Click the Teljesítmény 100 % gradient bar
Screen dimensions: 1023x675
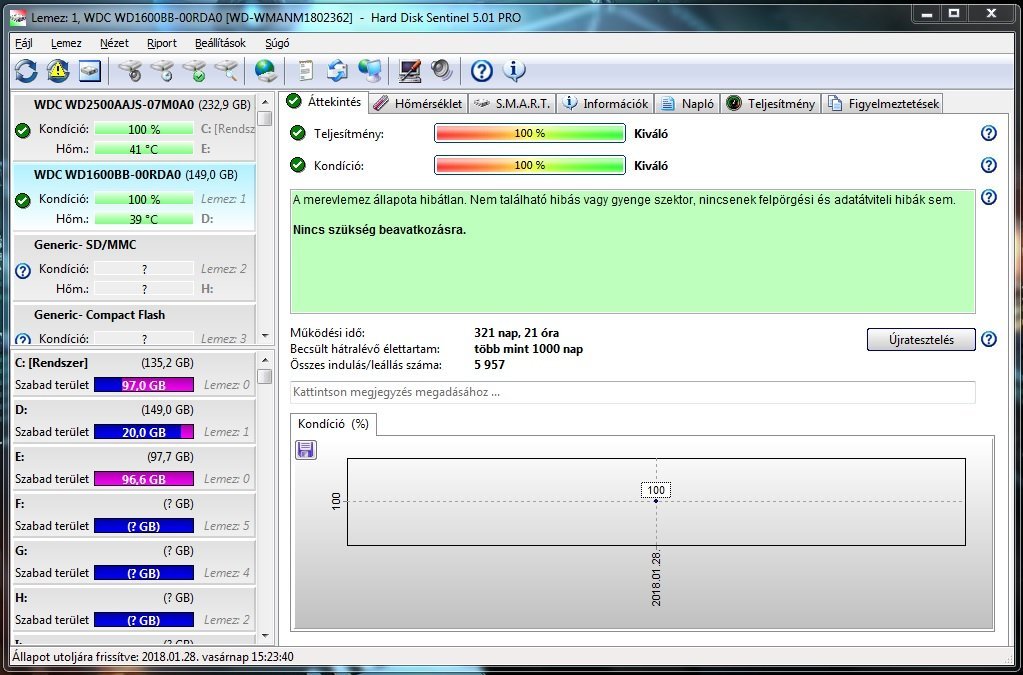[x=530, y=133]
